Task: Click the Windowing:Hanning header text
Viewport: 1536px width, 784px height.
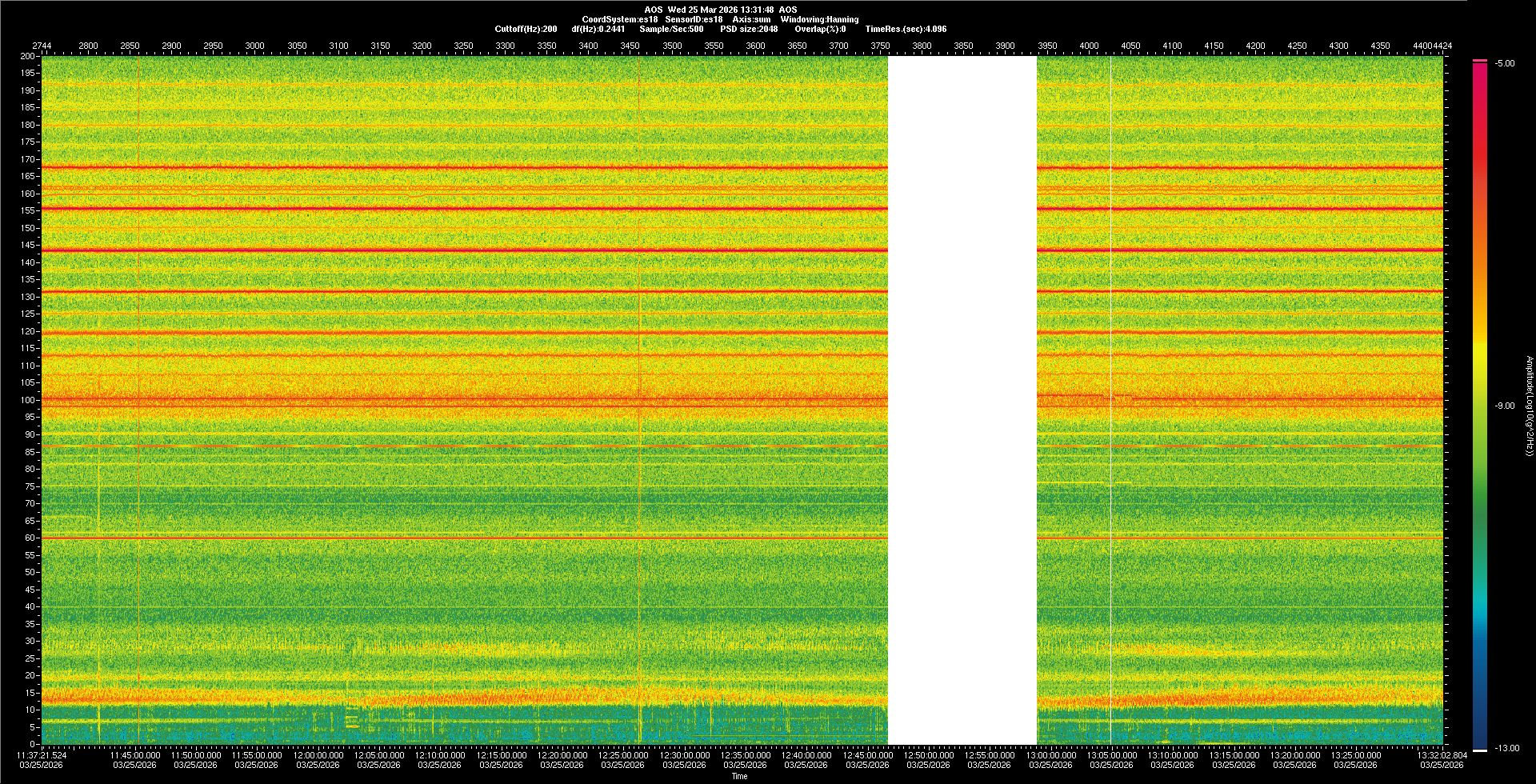Action: (819, 19)
